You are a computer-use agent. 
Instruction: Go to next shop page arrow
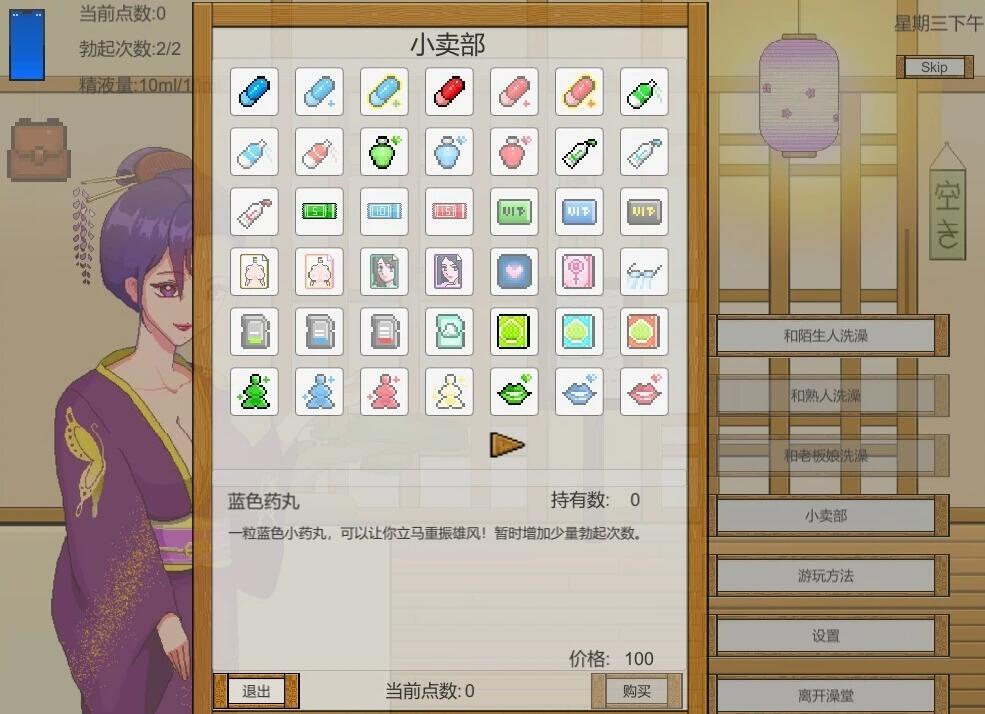(506, 445)
